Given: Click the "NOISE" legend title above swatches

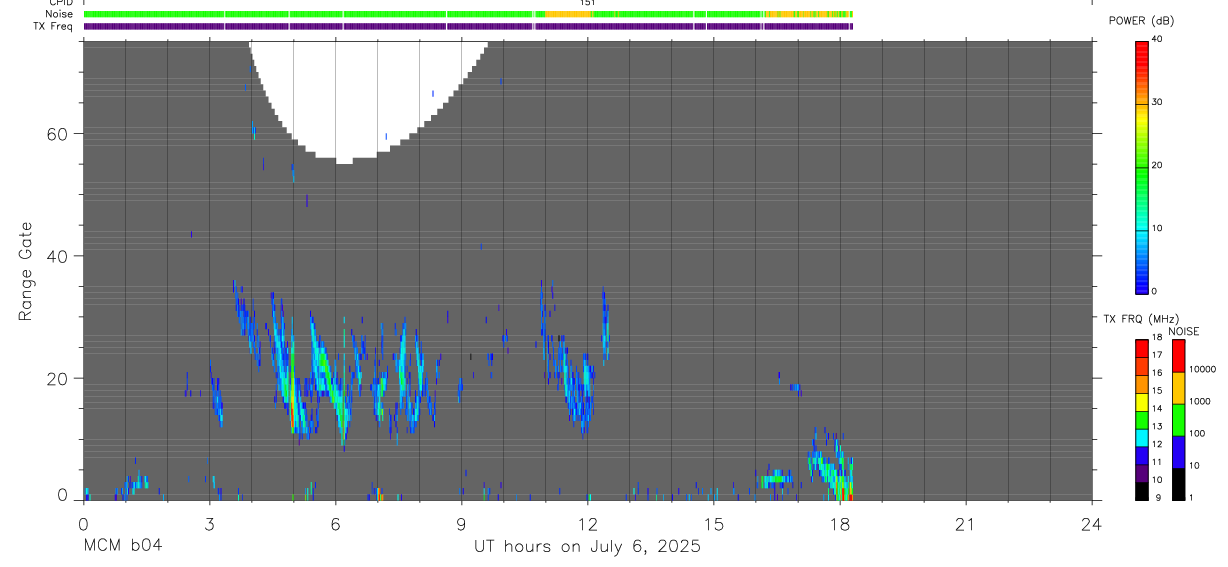Looking at the screenshot, I should (1184, 331).
